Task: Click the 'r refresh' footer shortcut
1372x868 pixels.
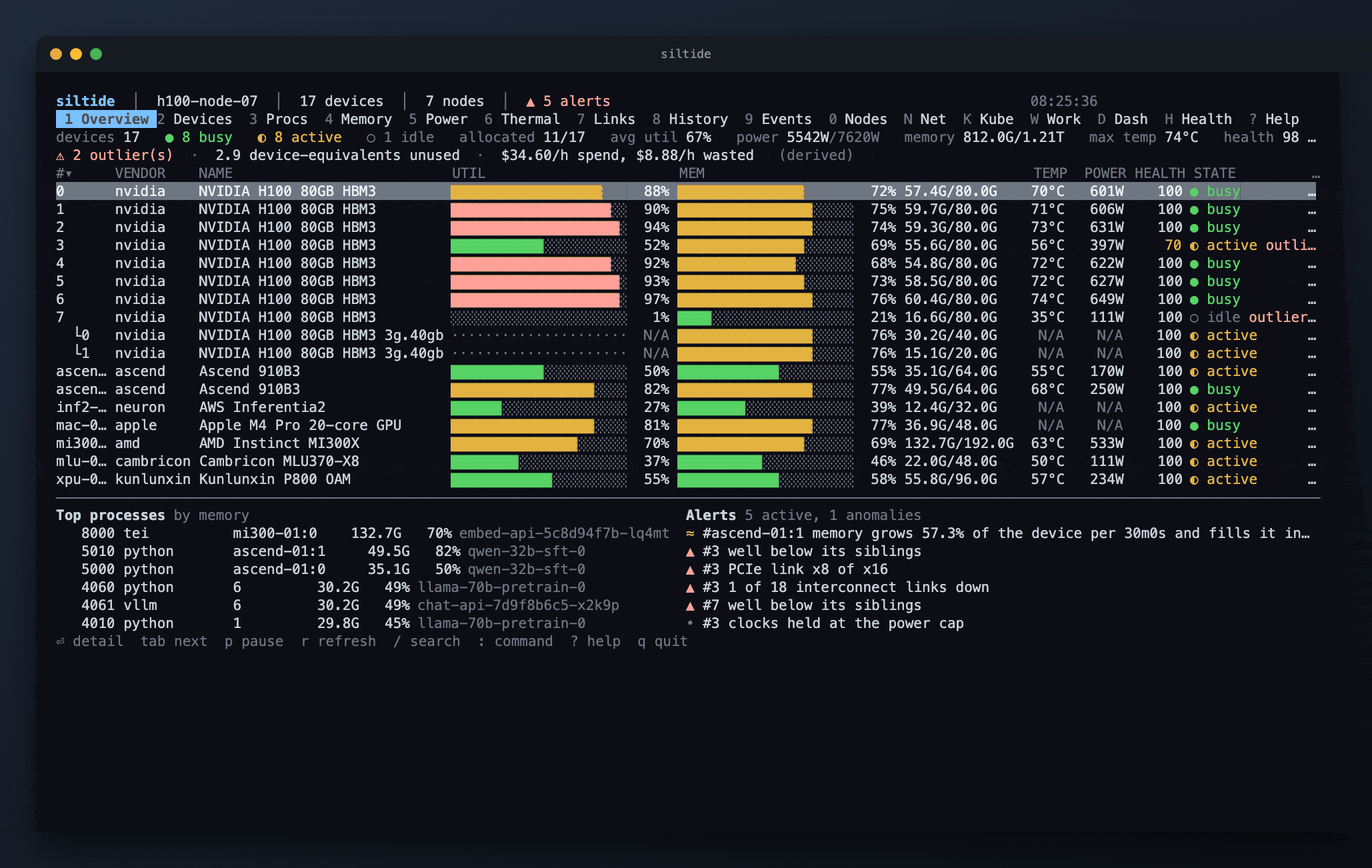Action: tap(339, 641)
